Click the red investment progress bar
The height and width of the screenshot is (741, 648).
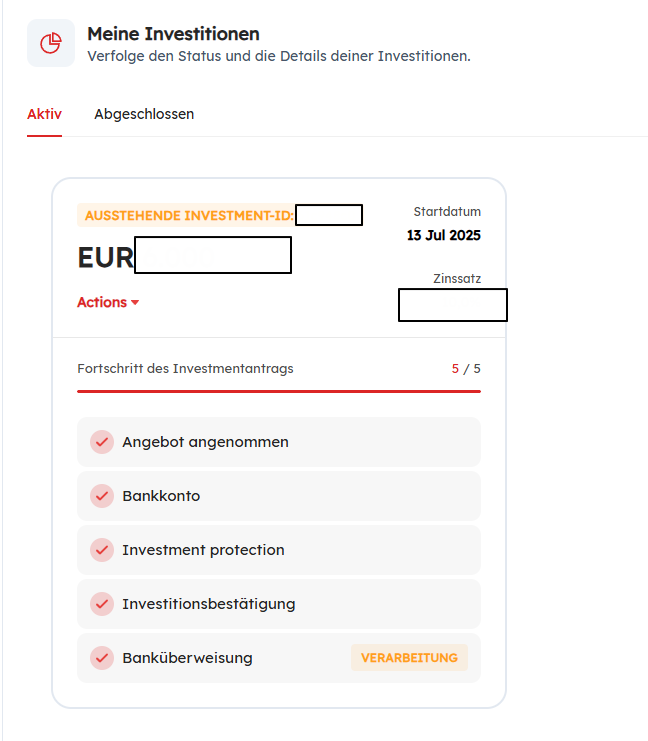point(278,391)
